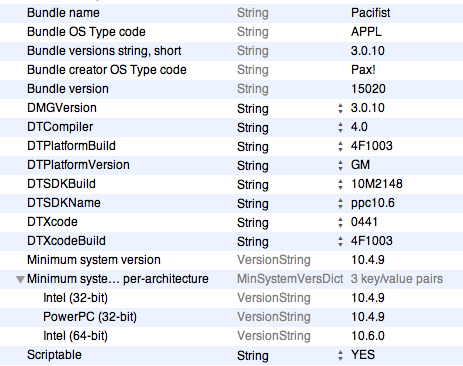
Task: Click the YES value for Scriptable
Action: pos(363,355)
